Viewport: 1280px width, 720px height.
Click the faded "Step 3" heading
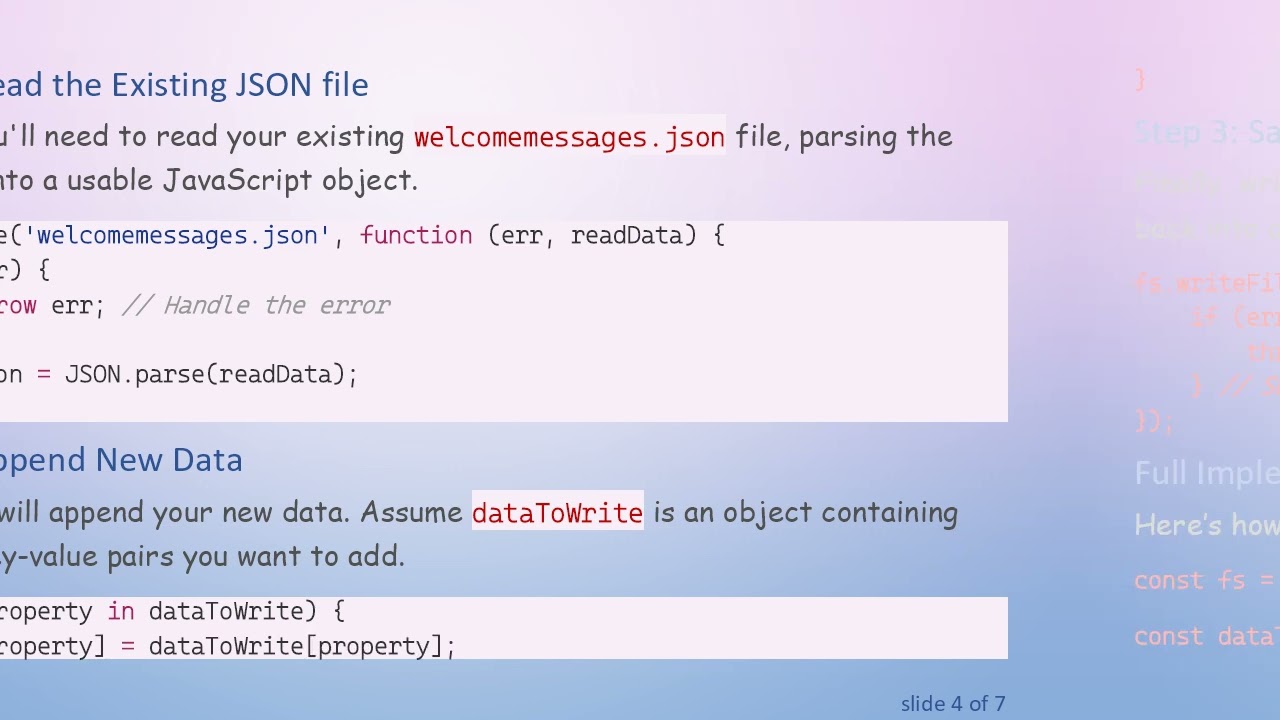coord(1206,132)
